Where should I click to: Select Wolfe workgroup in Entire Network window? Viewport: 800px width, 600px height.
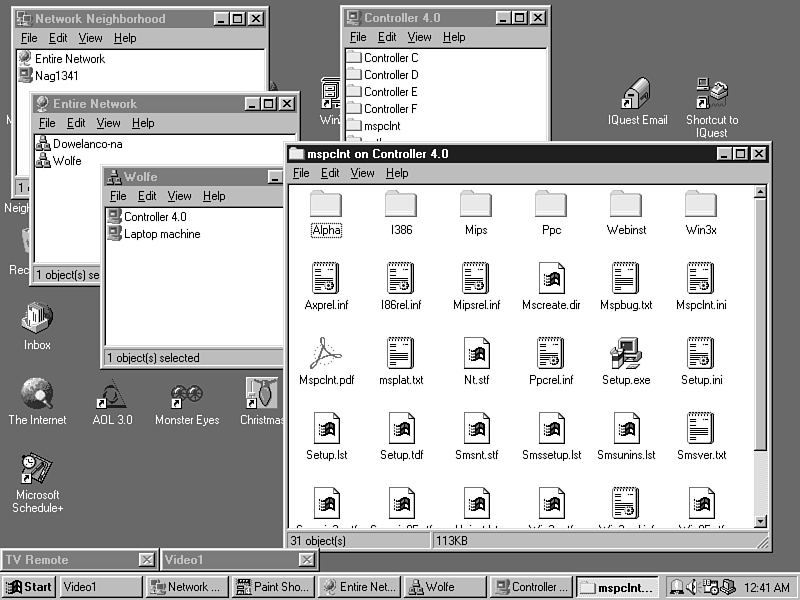coord(59,161)
